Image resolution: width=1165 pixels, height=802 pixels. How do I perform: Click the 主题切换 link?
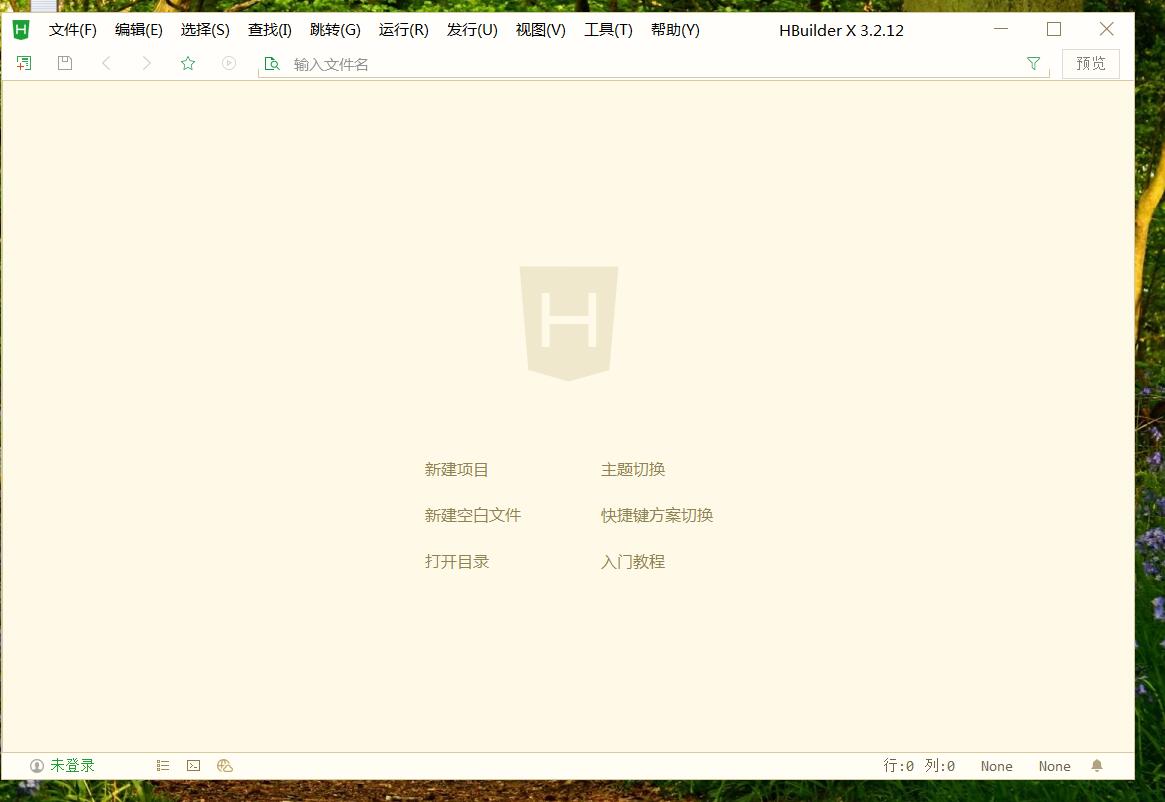633,470
